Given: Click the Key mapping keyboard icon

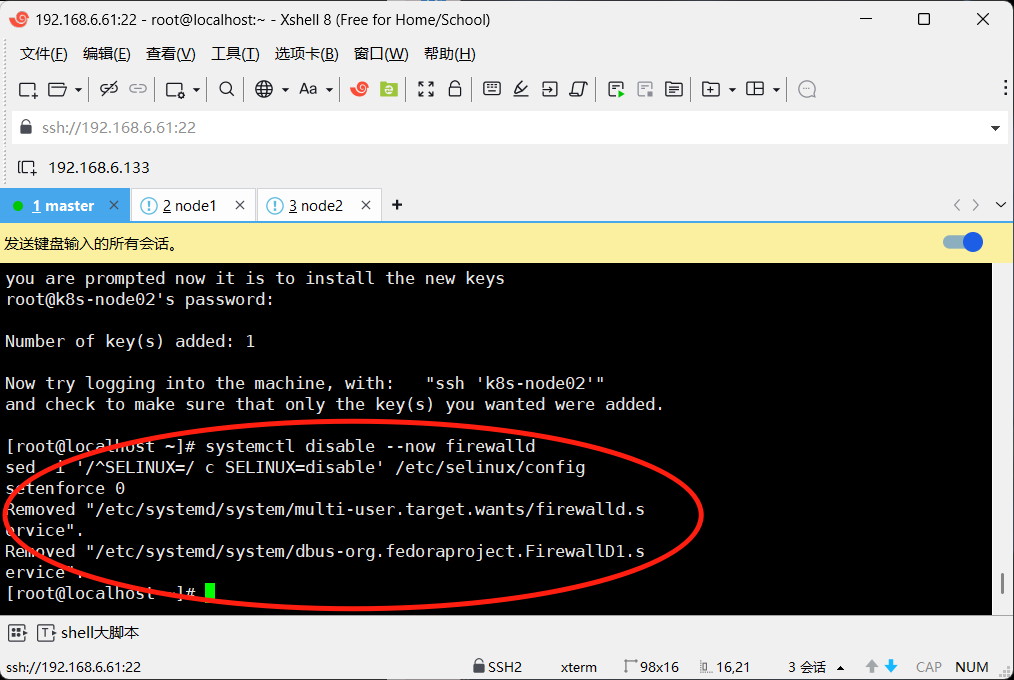Looking at the screenshot, I should 491,89.
